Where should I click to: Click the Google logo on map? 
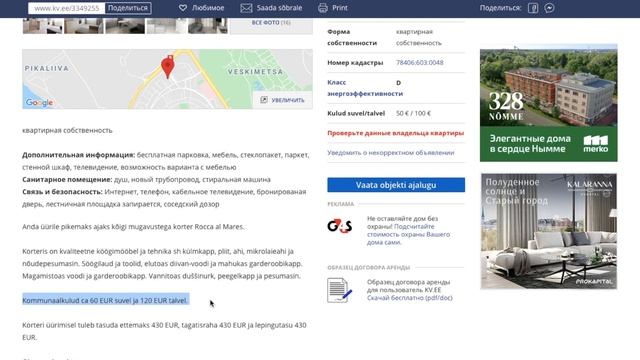click(39, 102)
